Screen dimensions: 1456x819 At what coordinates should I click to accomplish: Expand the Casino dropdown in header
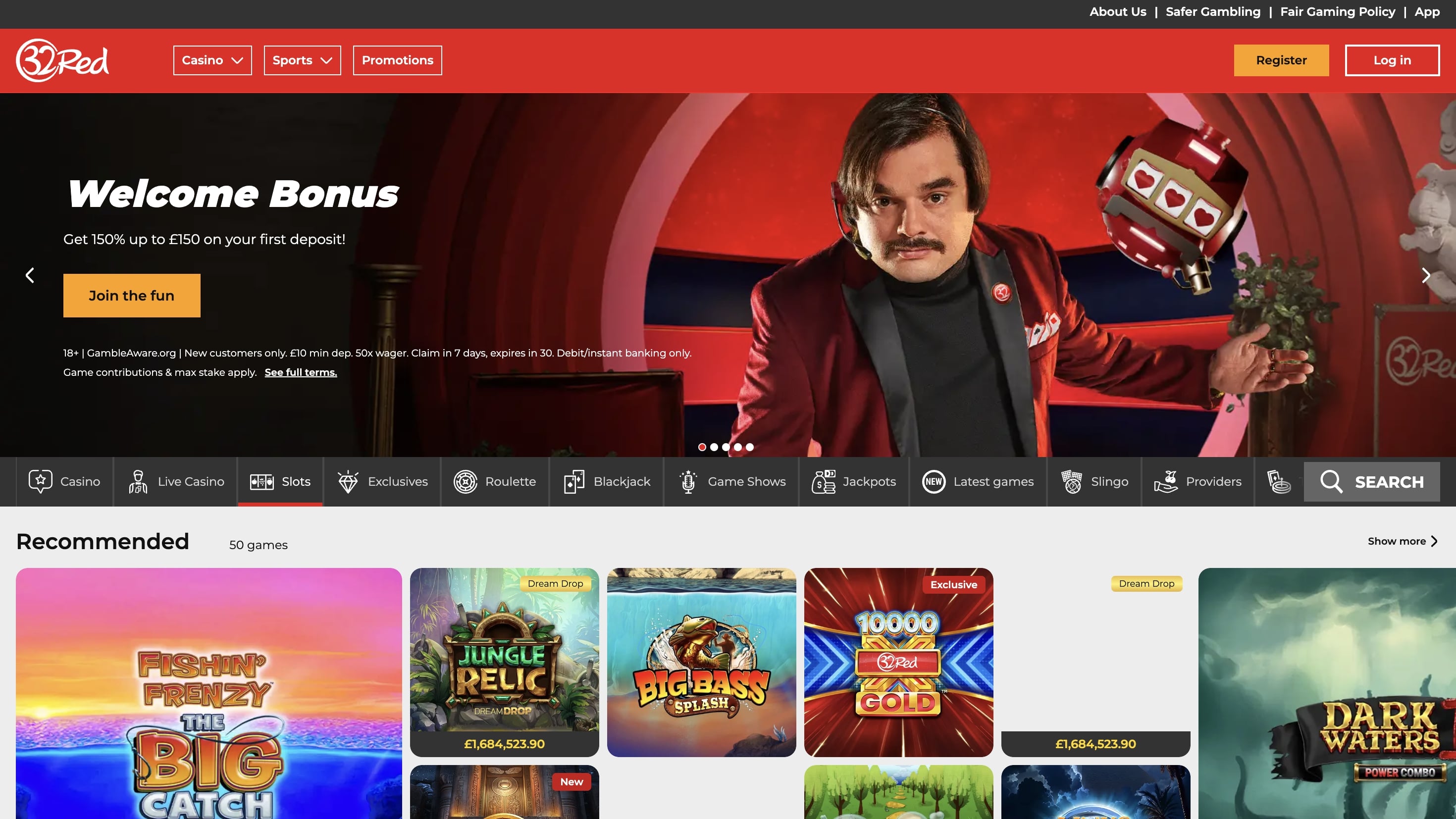pyautogui.click(x=212, y=60)
